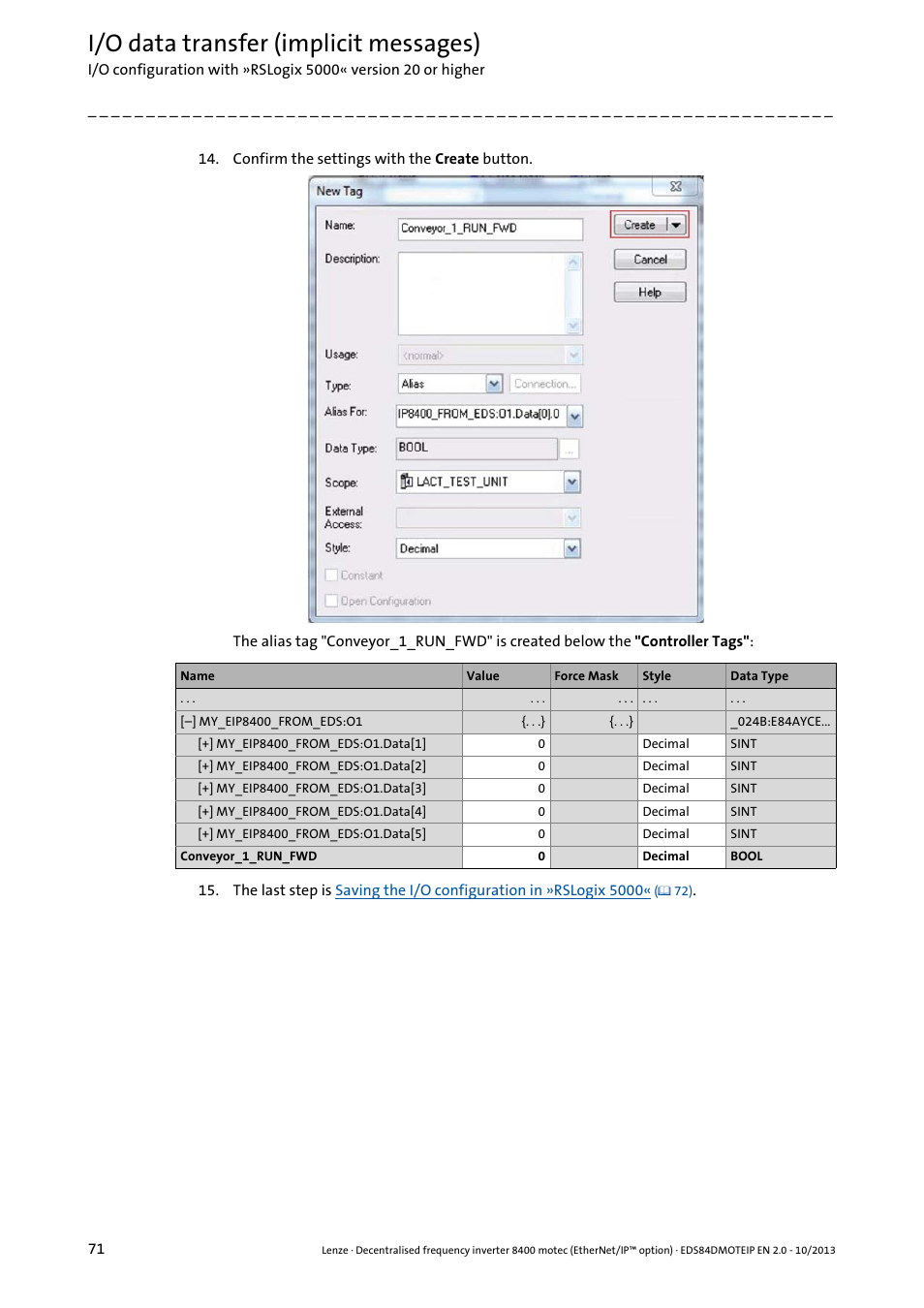Click the _024B:E84AYCE... data type cell
This screenshot has width=924, height=1308.
tap(781, 722)
